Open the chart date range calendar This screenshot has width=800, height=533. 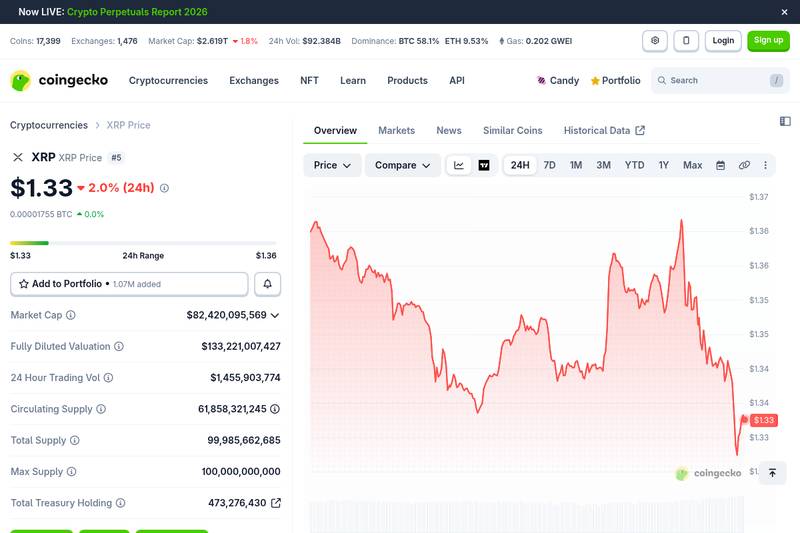pyautogui.click(x=720, y=165)
